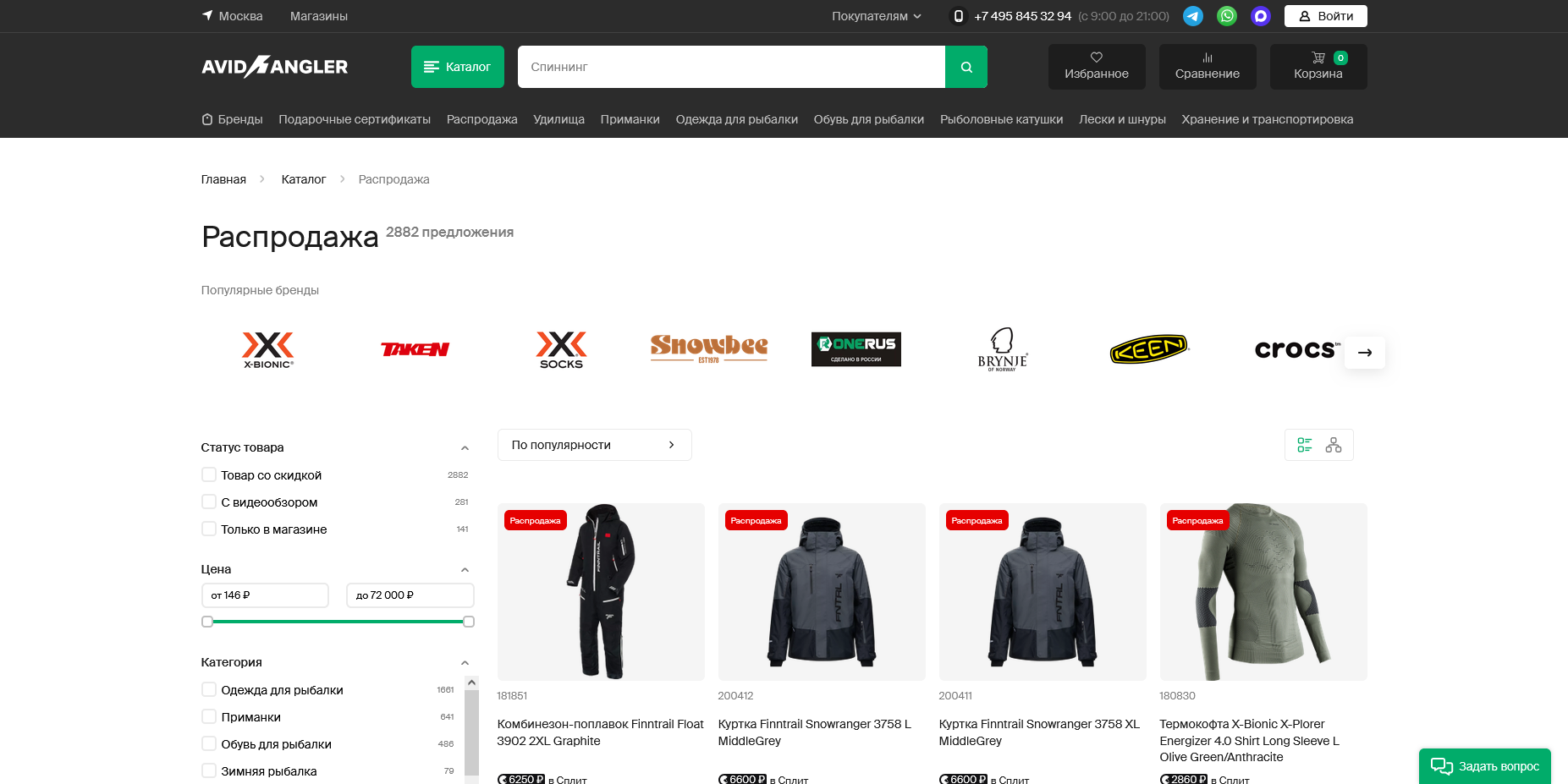The height and width of the screenshot is (784, 1568).
Task: Click the Москва location arrow icon
Action: click(207, 15)
